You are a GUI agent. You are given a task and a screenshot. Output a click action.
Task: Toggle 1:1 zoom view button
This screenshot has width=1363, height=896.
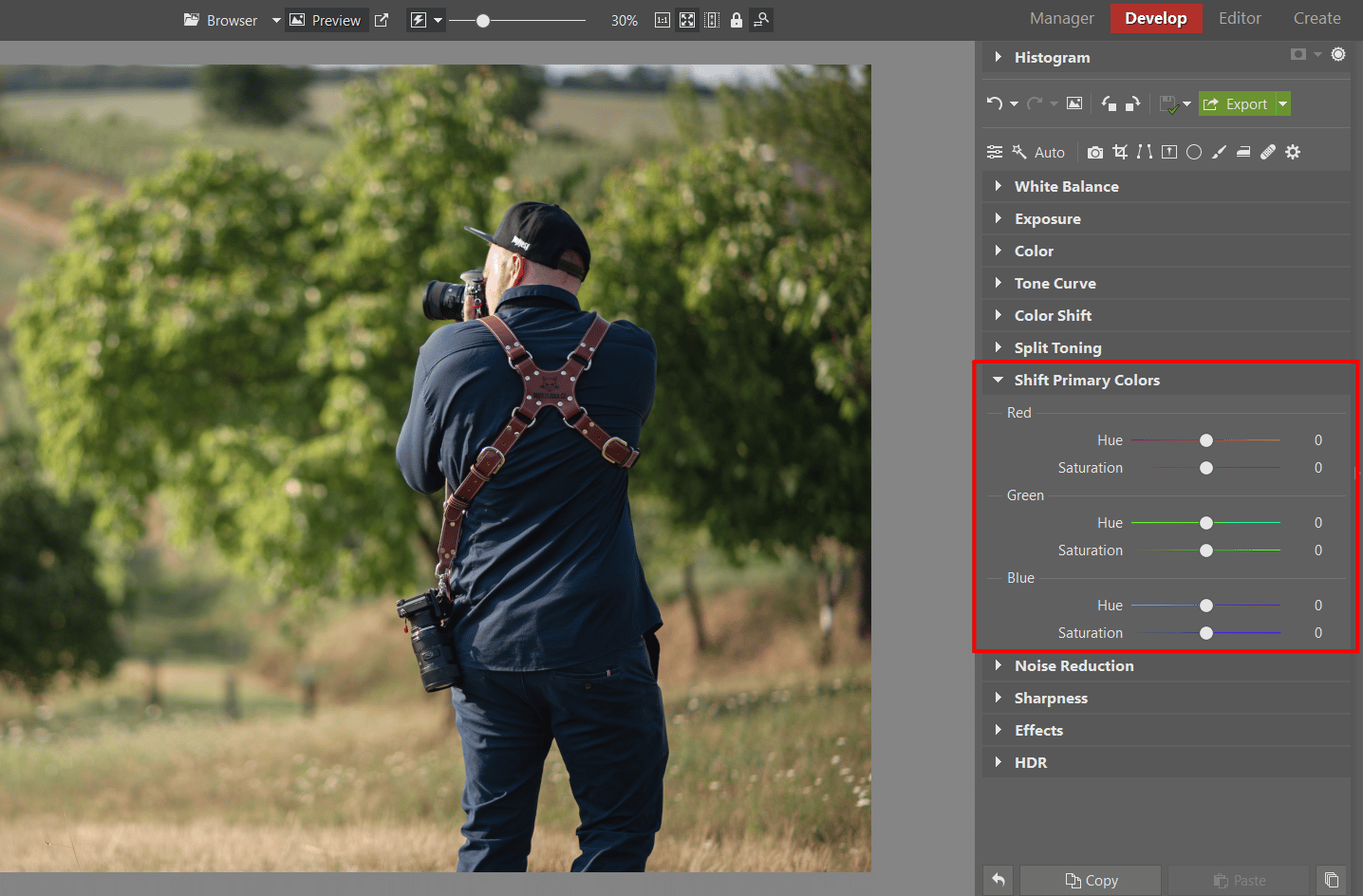pos(663,20)
